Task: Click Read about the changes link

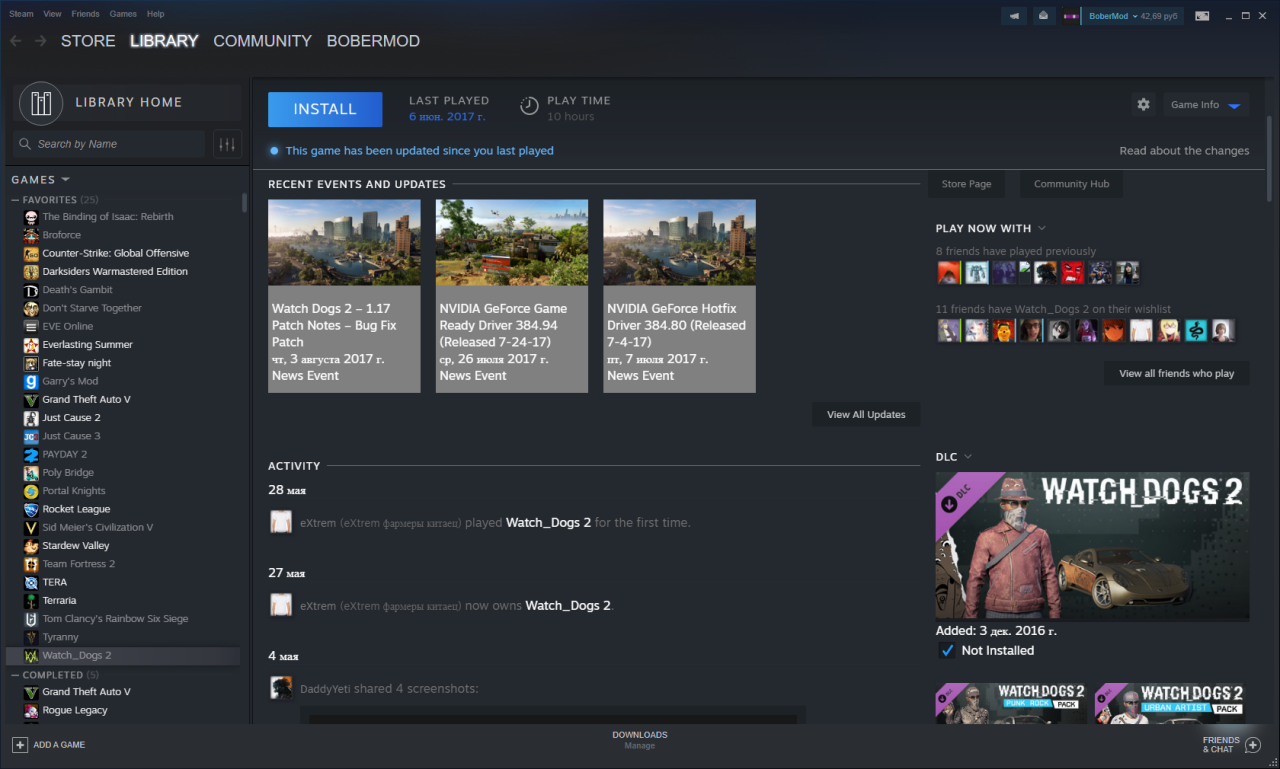Action: (1184, 151)
